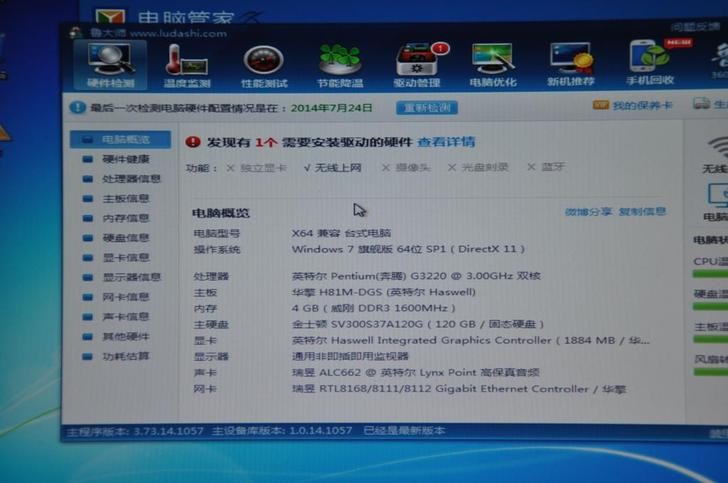Click the 摄像头 feature indicator

(x=406, y=167)
